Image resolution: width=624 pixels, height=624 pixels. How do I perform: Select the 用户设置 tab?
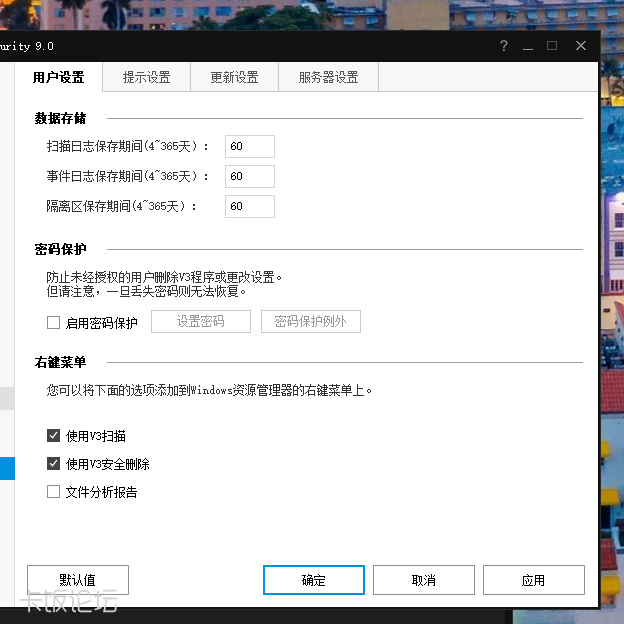tap(58, 77)
